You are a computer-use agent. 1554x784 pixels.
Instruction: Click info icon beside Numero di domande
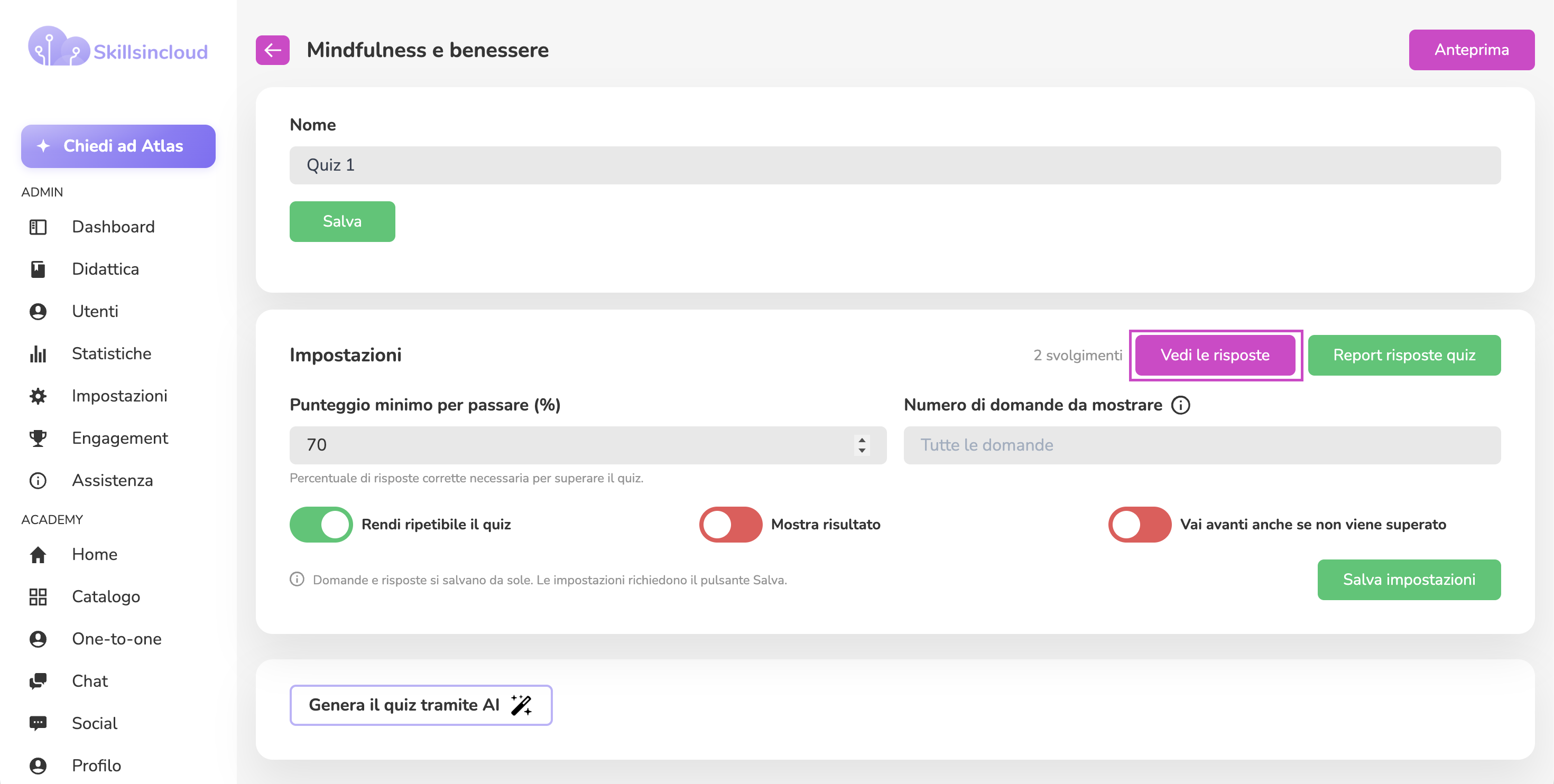click(1180, 405)
